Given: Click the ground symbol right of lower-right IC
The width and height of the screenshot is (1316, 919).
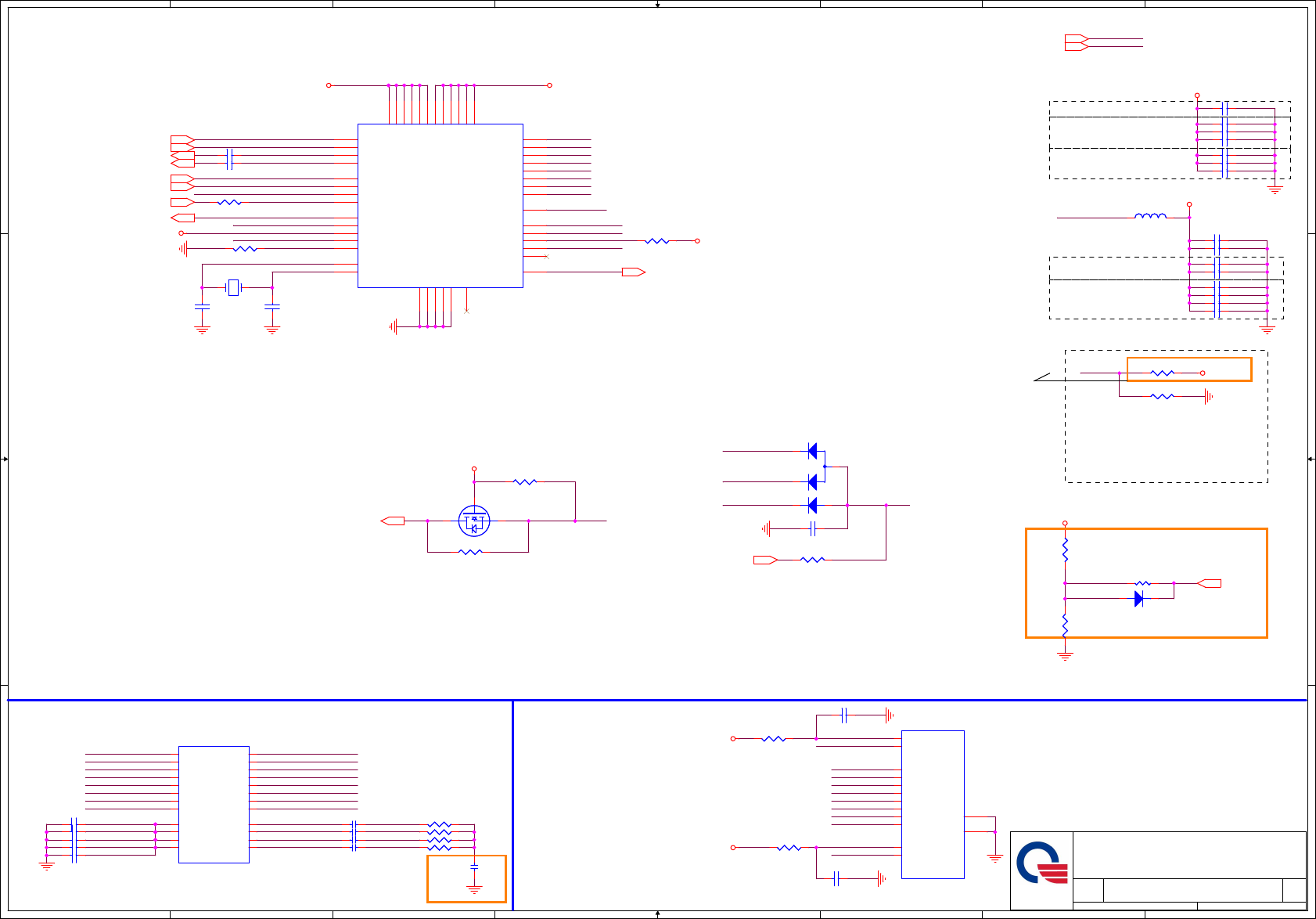Looking at the screenshot, I should (995, 859).
